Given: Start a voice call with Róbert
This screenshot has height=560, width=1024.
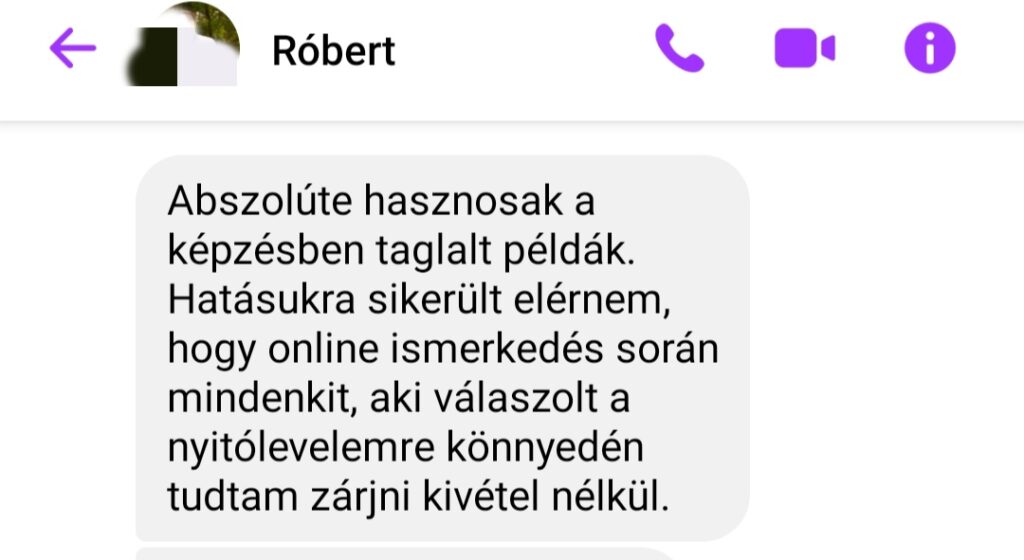Looking at the screenshot, I should coord(679,48).
